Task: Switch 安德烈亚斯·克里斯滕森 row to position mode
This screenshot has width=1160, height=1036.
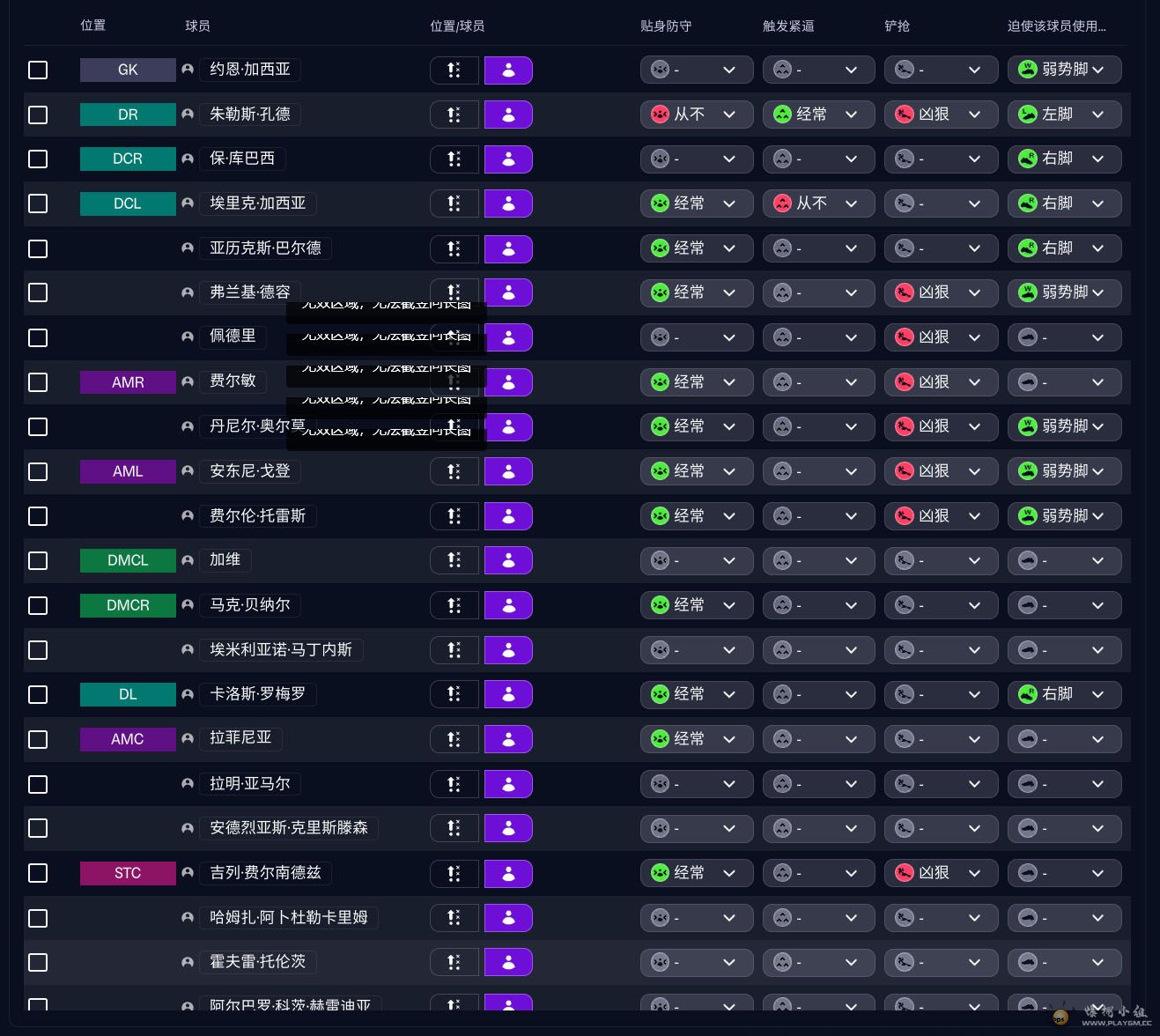Action: tap(454, 828)
